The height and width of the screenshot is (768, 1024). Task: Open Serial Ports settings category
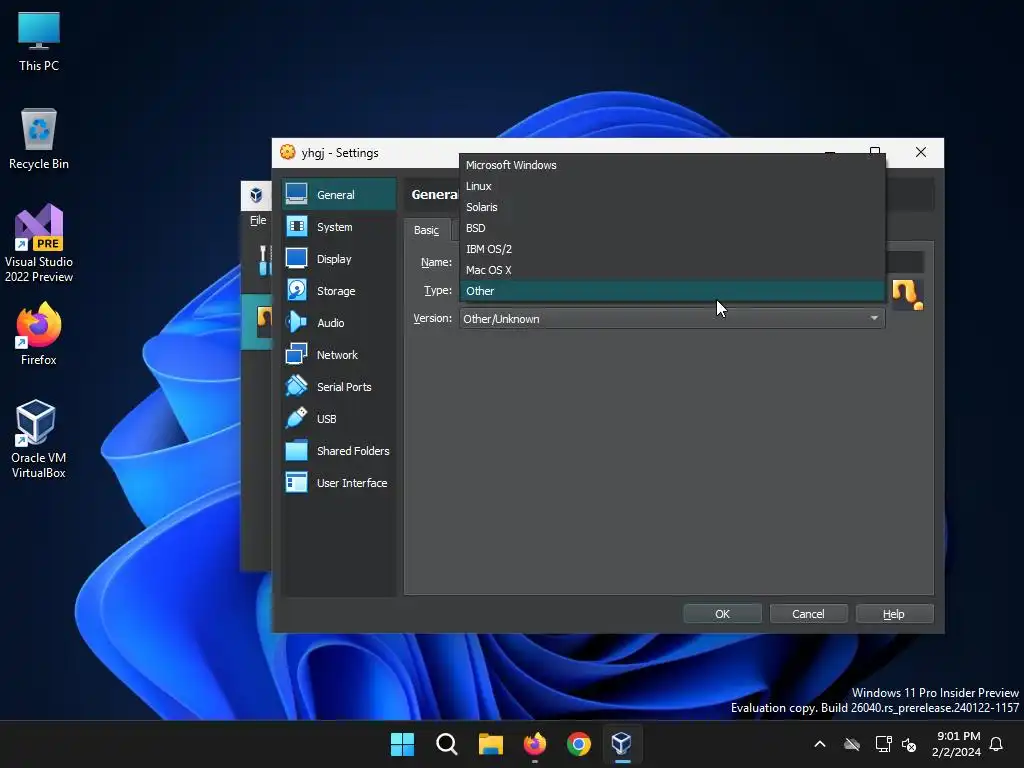point(339,387)
